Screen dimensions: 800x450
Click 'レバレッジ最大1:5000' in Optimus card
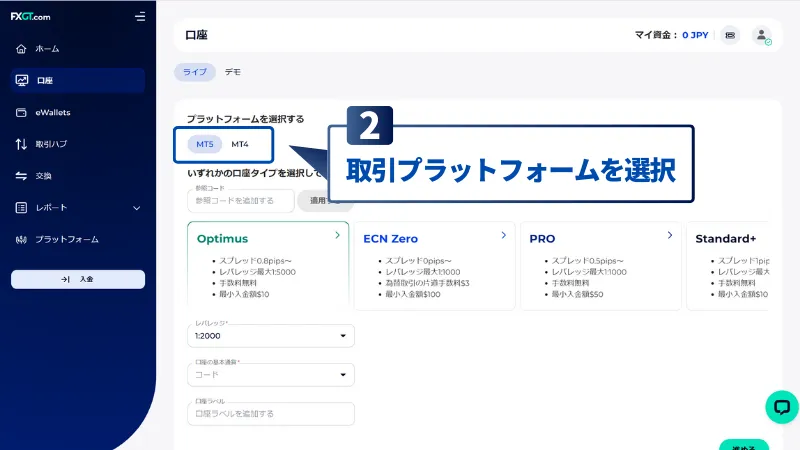257,272
